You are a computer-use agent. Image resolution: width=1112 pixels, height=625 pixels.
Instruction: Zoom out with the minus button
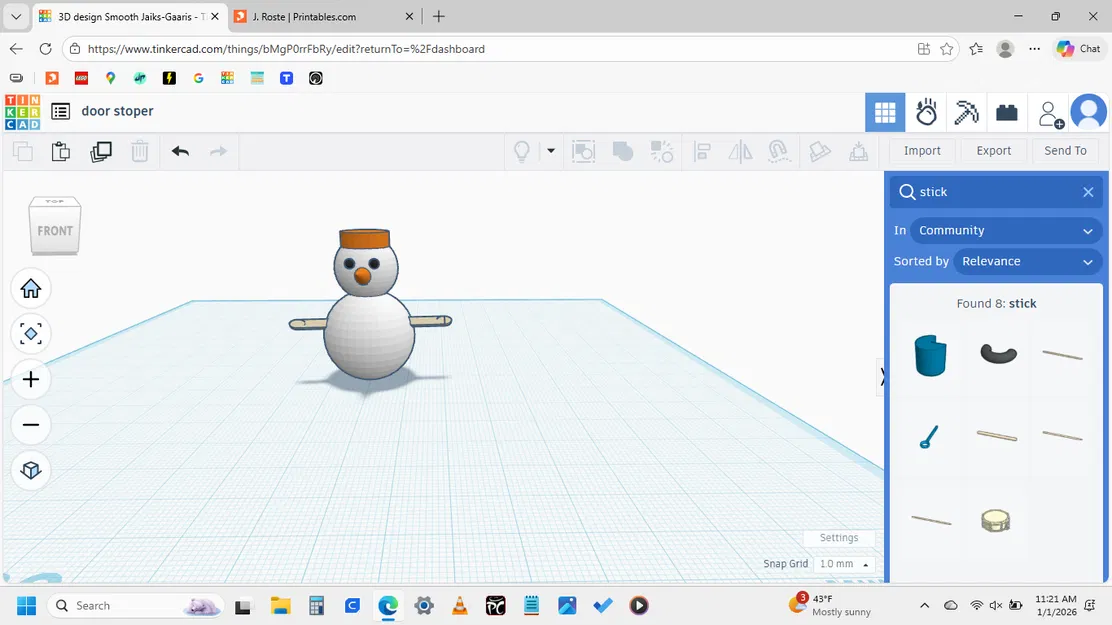pos(30,425)
